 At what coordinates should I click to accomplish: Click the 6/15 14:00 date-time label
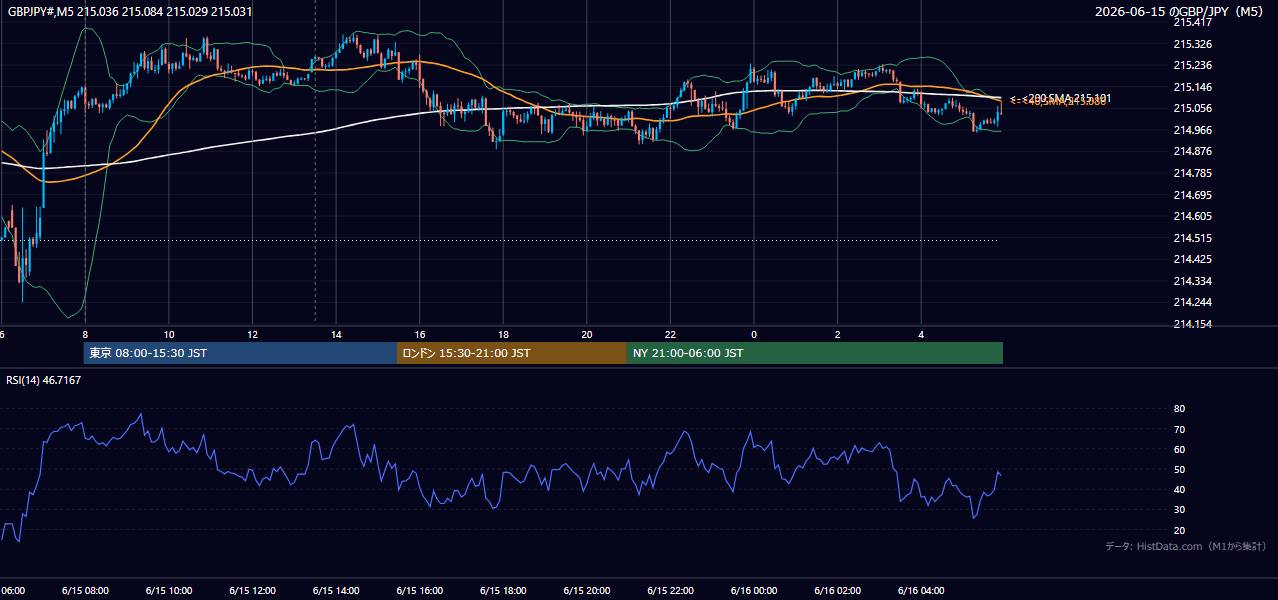tap(336, 591)
